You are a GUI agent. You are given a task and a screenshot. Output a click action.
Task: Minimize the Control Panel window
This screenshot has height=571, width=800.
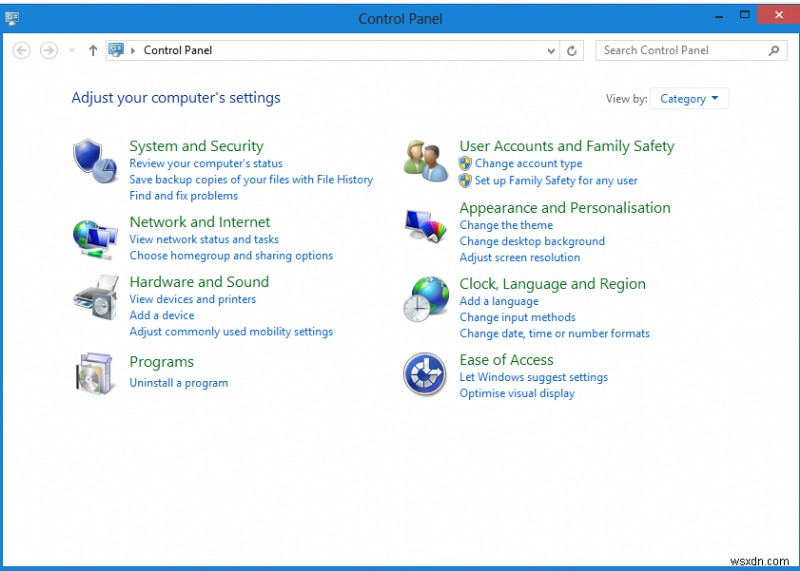(x=719, y=16)
